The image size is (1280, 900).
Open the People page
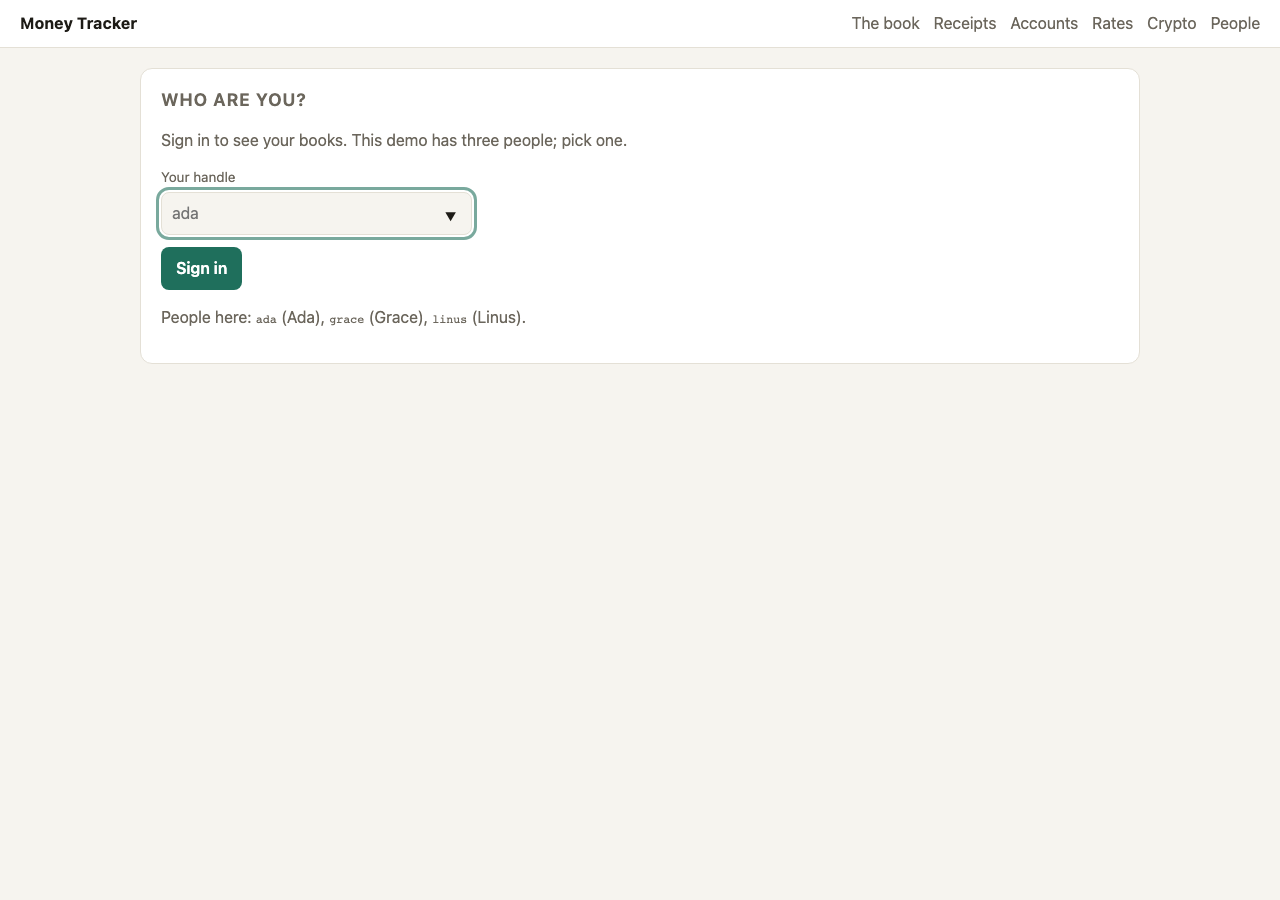[x=1235, y=23]
